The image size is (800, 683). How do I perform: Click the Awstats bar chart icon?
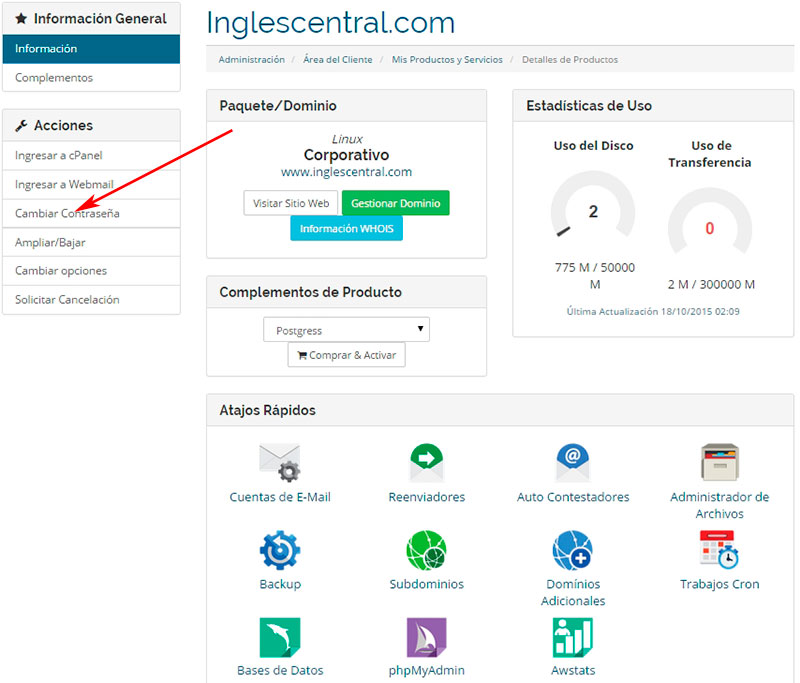572,637
